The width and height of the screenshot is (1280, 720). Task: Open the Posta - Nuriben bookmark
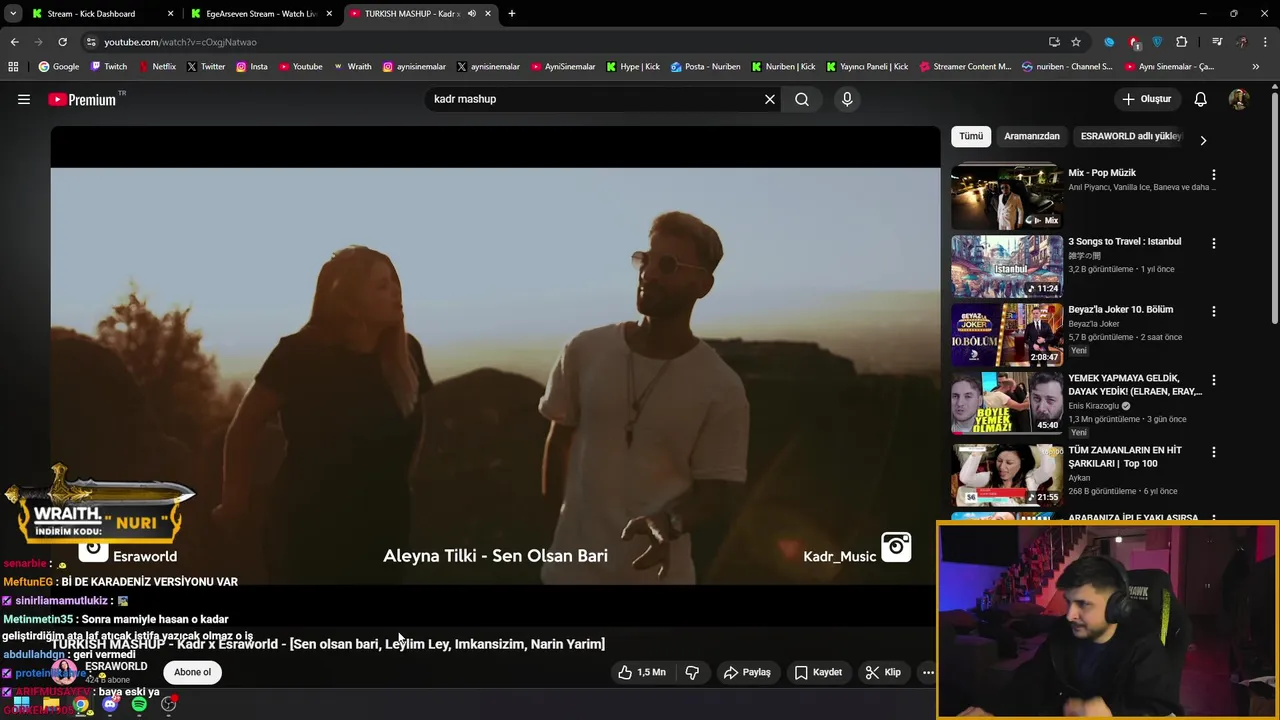(x=706, y=67)
